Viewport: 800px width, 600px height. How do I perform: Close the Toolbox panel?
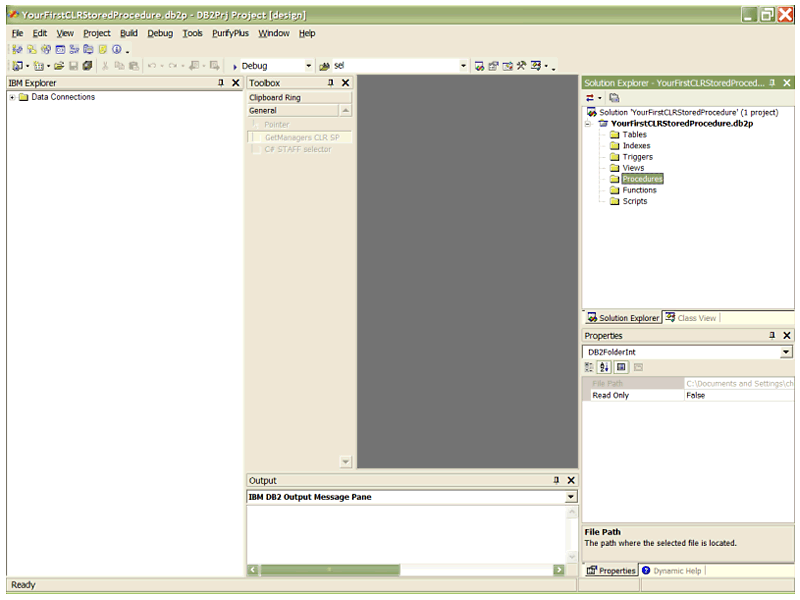click(346, 83)
